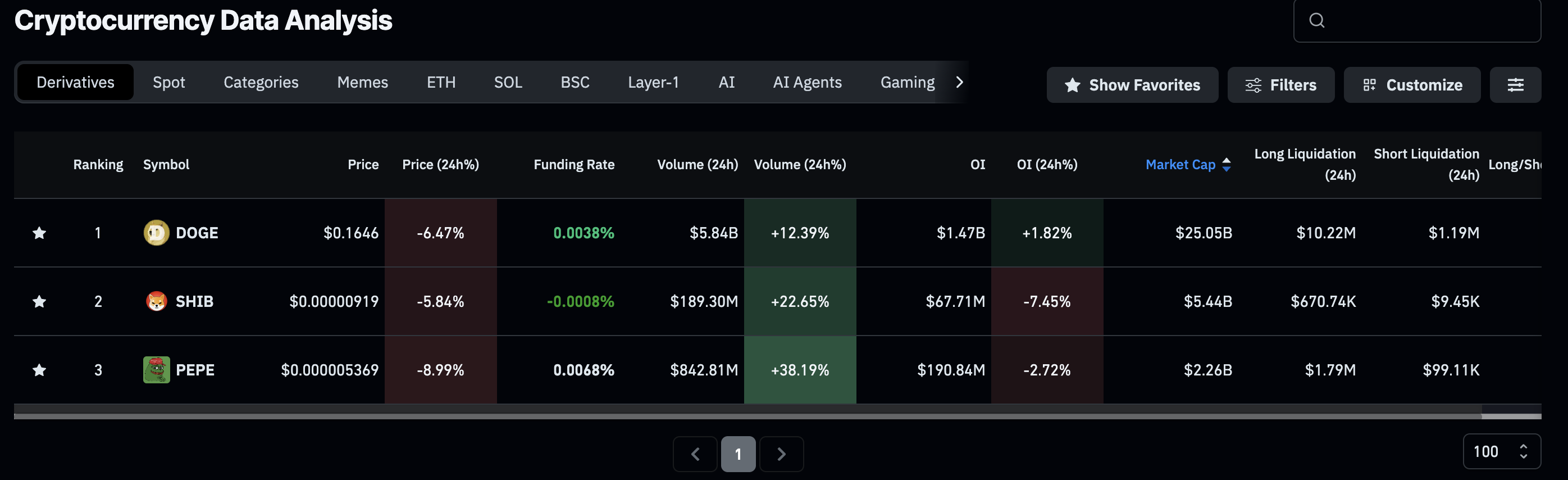Toggle favorite star for PEPE
This screenshot has width=1568, height=480.
(x=39, y=370)
